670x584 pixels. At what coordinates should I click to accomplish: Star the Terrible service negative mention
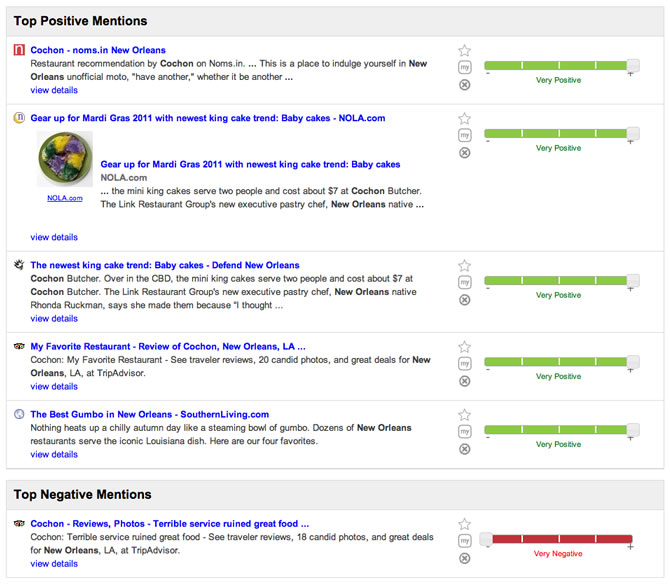coord(464,524)
